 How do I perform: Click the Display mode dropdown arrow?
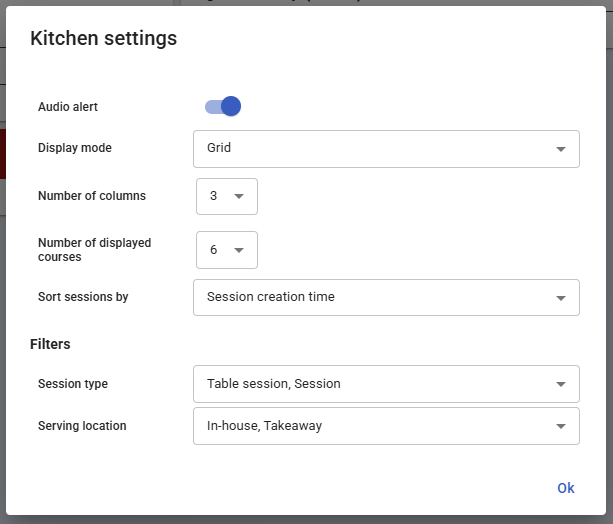coord(560,149)
